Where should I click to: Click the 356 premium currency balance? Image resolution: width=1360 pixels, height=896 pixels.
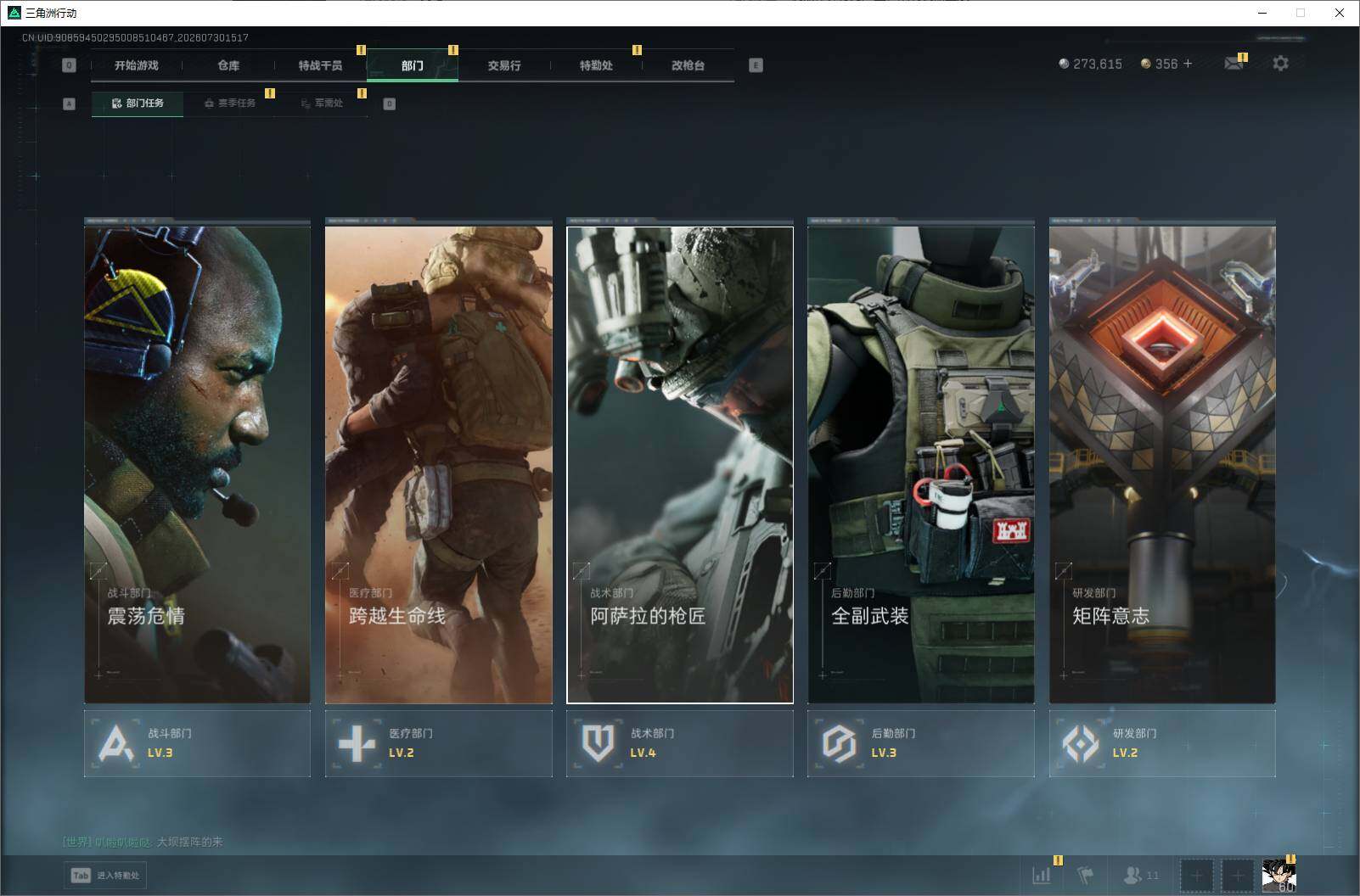[1159, 64]
